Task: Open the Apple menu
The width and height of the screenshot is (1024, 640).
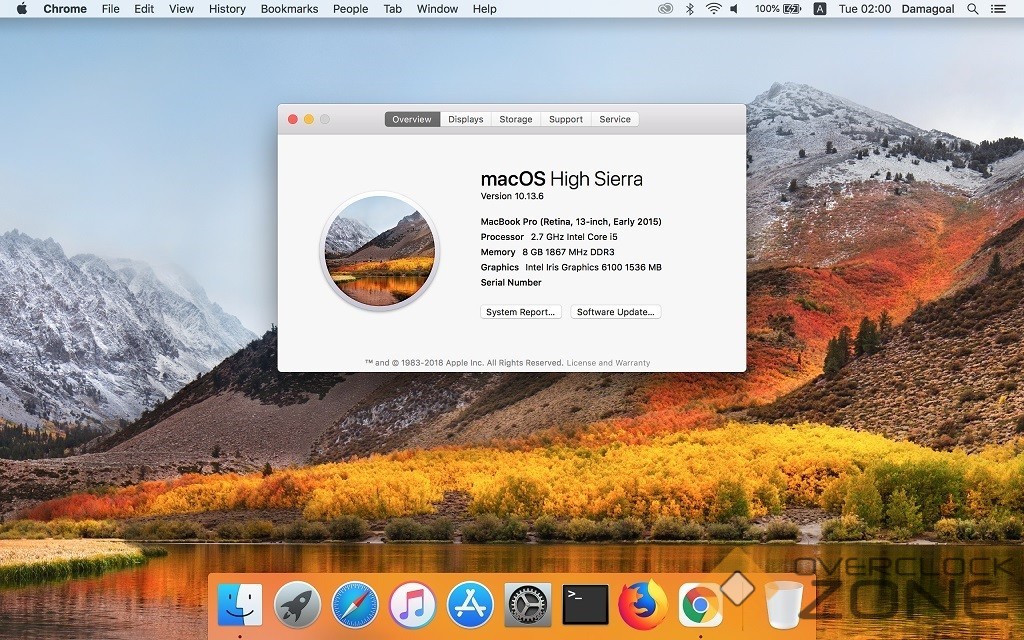Action: coord(21,9)
